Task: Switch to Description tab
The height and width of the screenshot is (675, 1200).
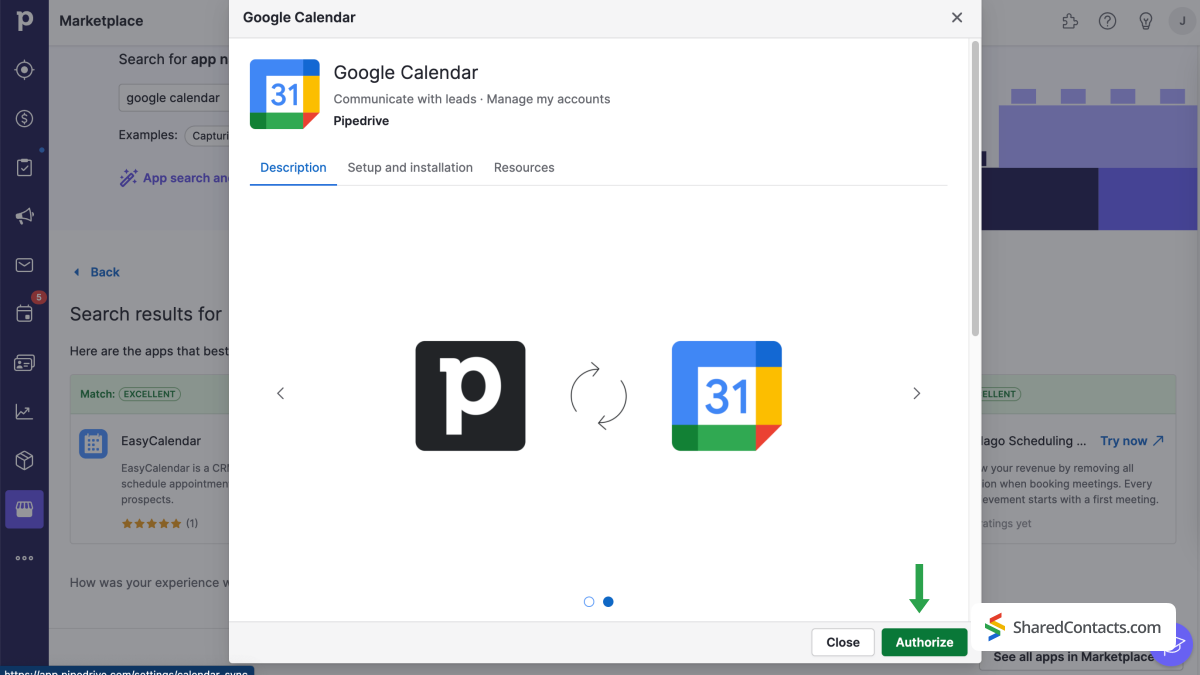Action: (x=293, y=168)
